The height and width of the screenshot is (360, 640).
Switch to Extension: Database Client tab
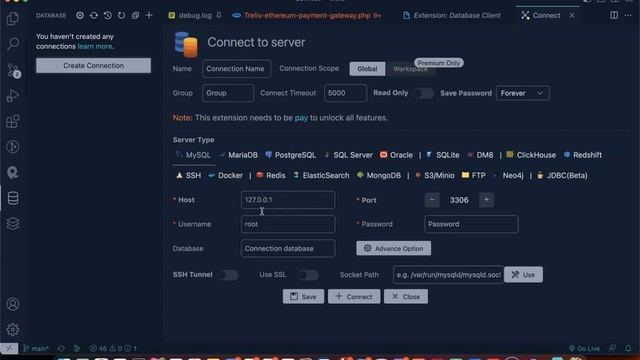[x=451, y=16]
